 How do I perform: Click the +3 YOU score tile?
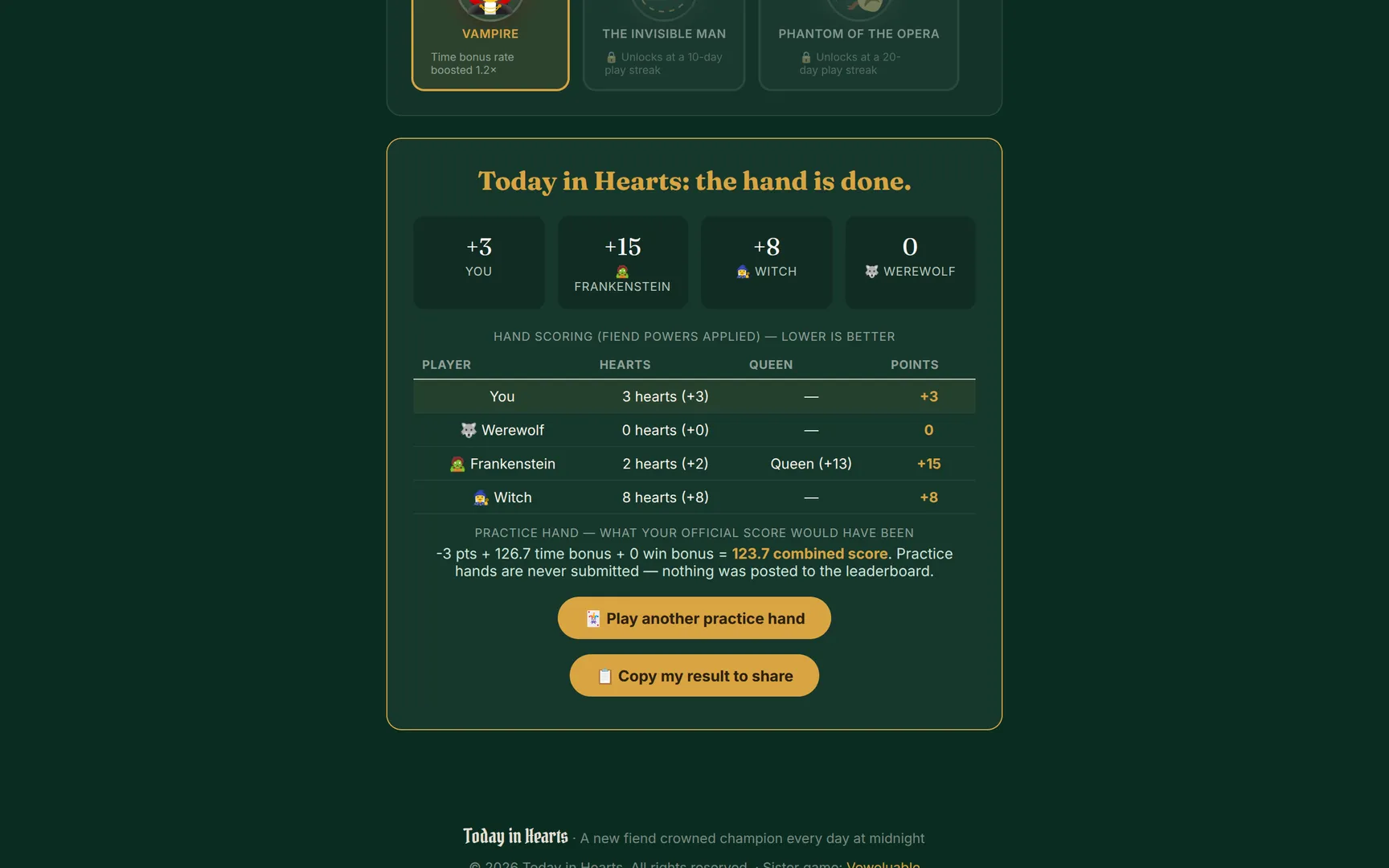pos(479,262)
